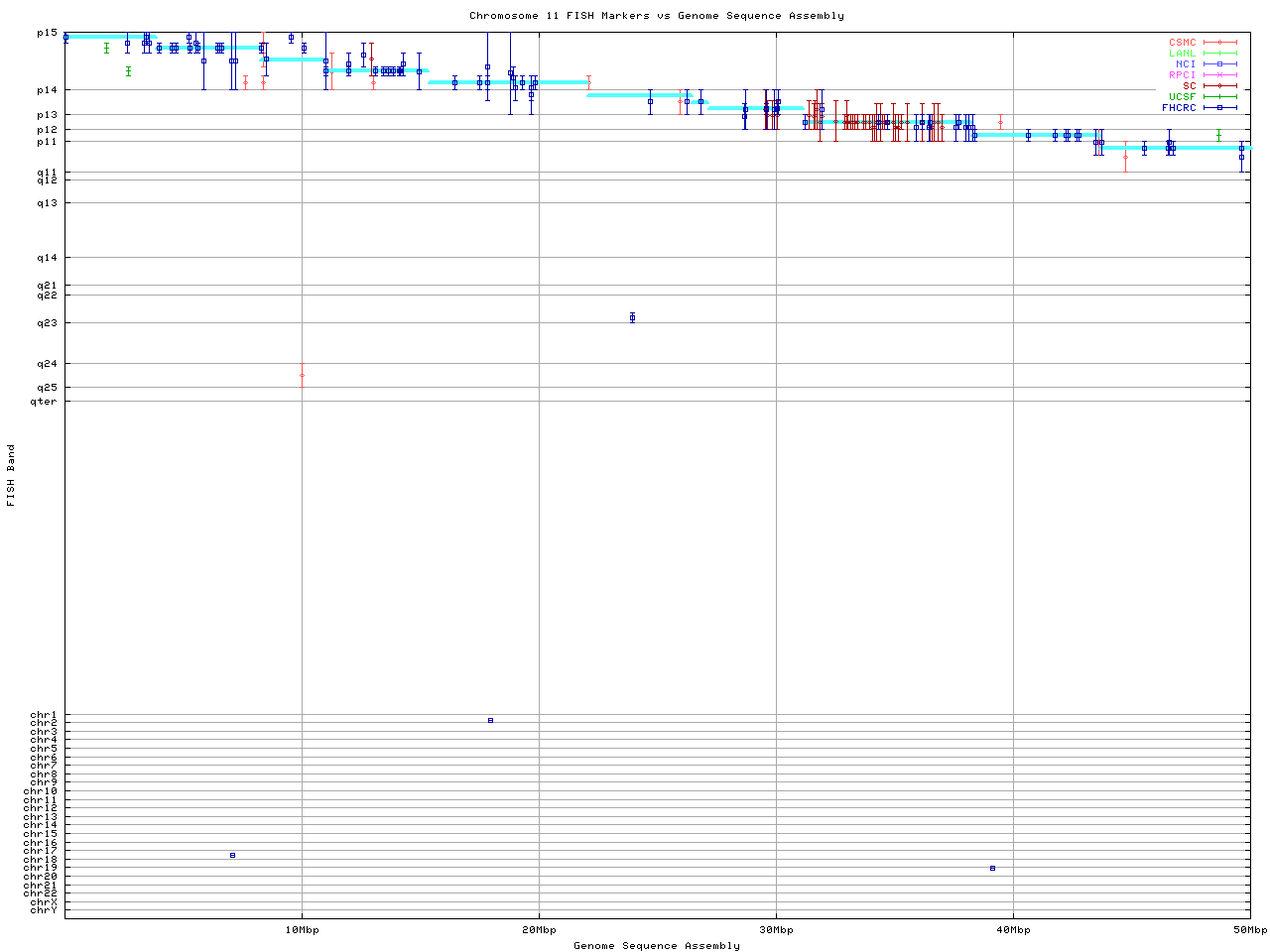Select the blue marker near the chr19 row

[992, 868]
